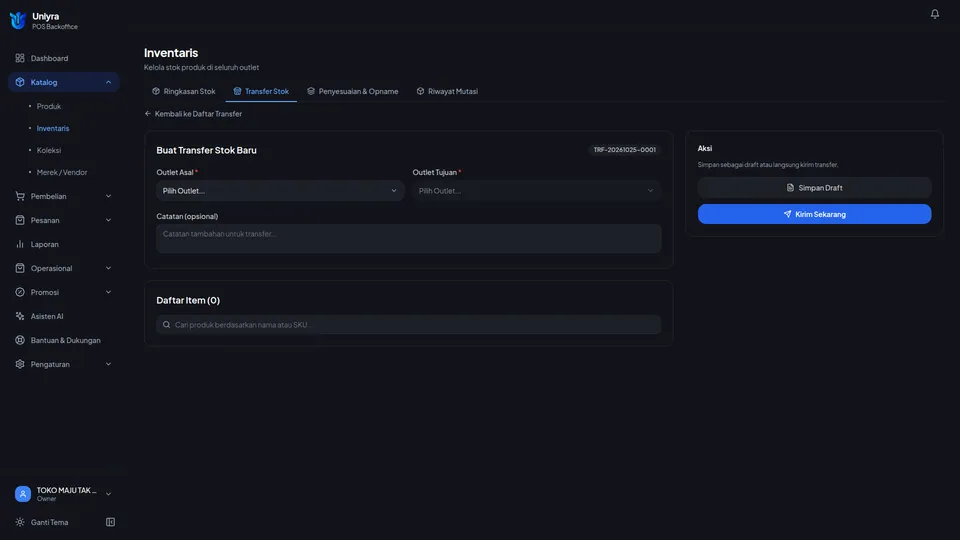
Task: Click the Simpan Draft button
Action: 814,187
